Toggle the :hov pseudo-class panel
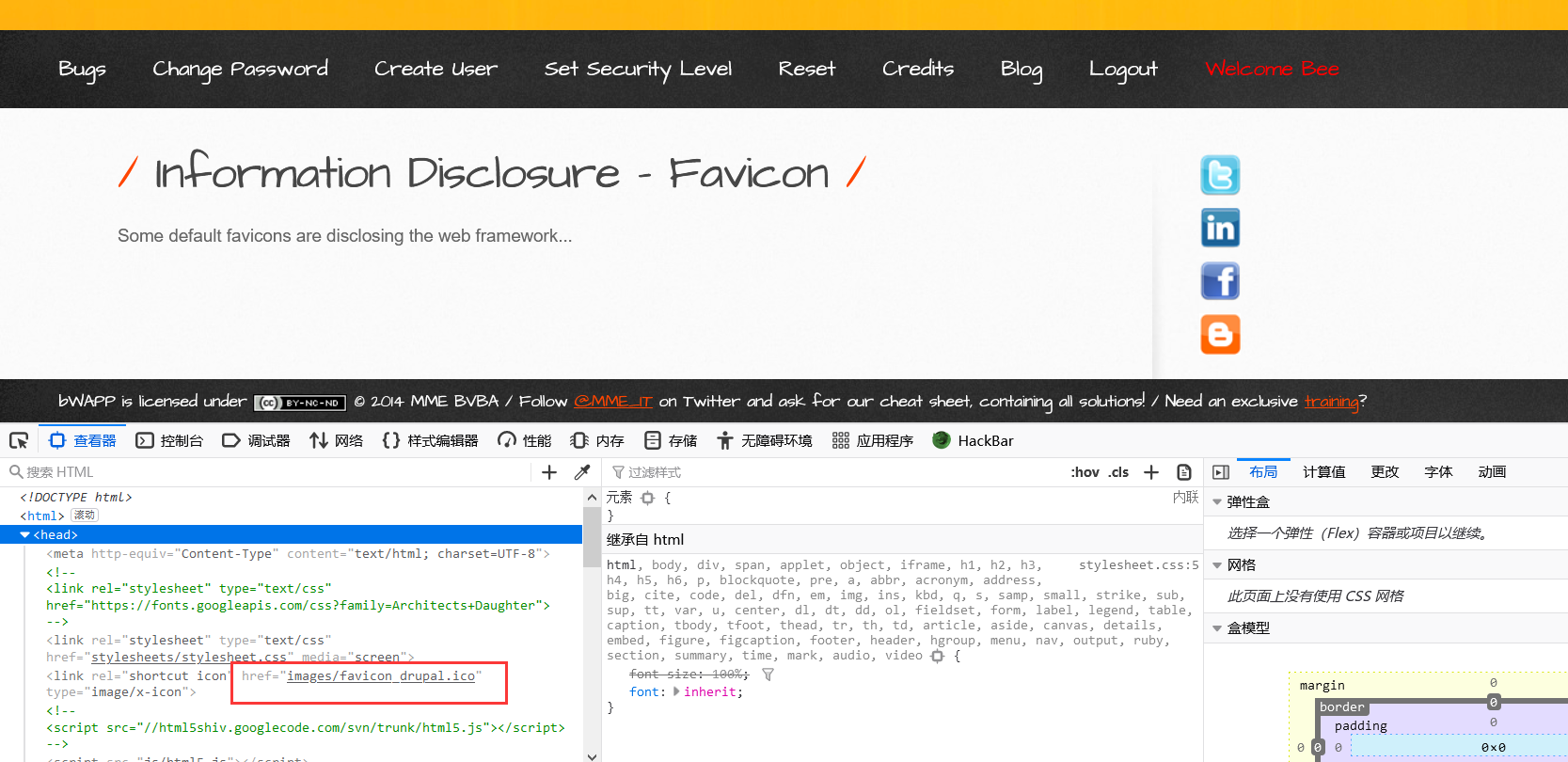The width and height of the screenshot is (1568, 762). point(1085,472)
